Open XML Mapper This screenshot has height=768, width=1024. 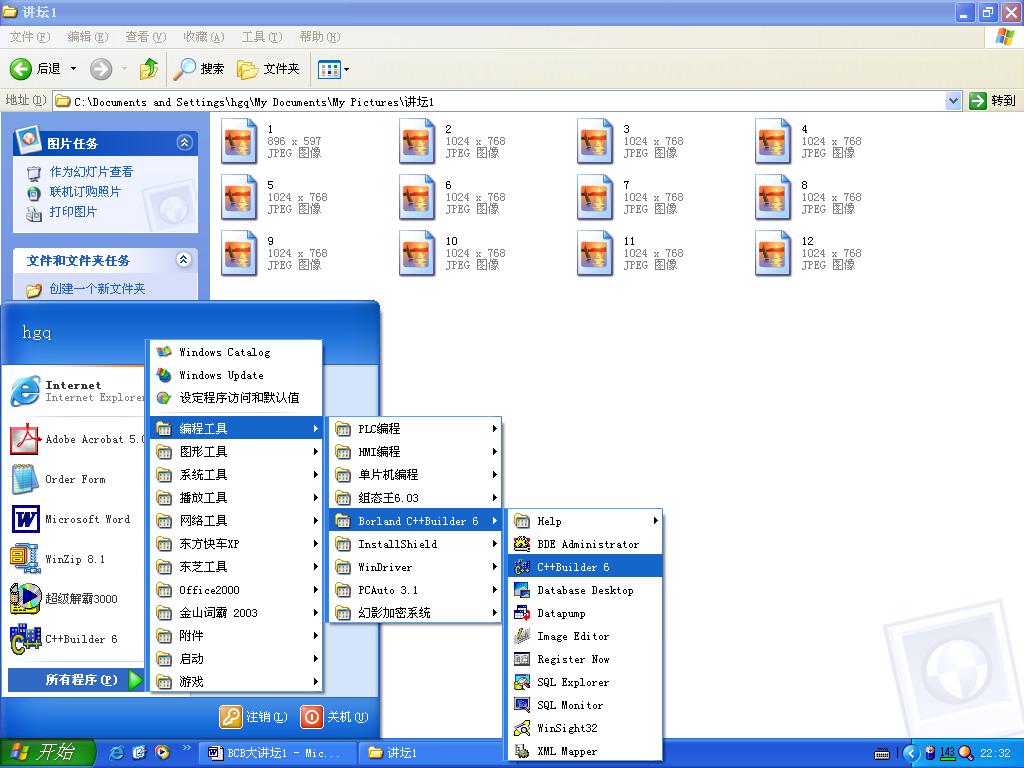(584, 751)
